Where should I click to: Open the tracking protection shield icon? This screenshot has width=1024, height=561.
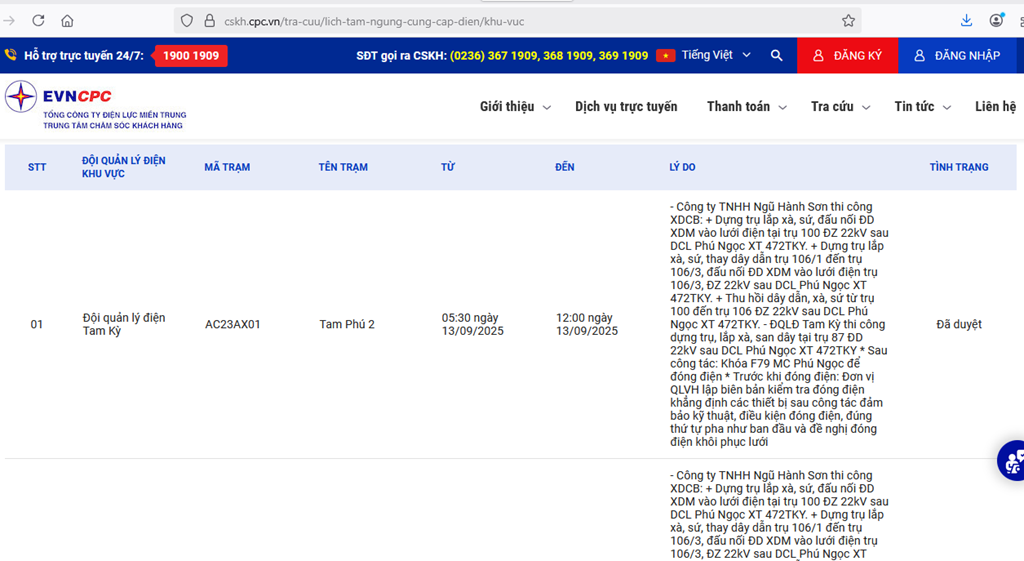(x=187, y=21)
